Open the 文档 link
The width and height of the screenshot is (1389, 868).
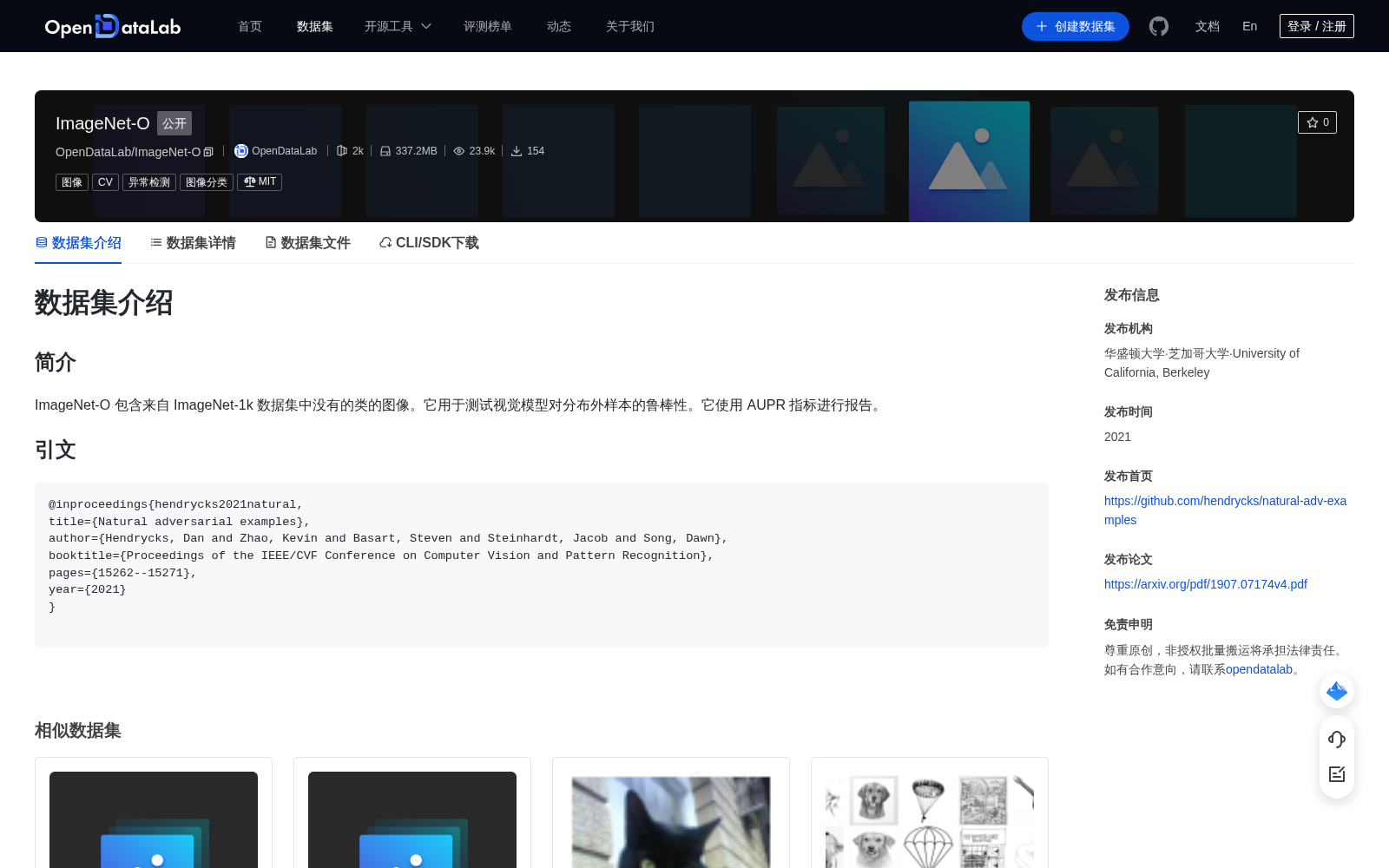tap(1208, 26)
